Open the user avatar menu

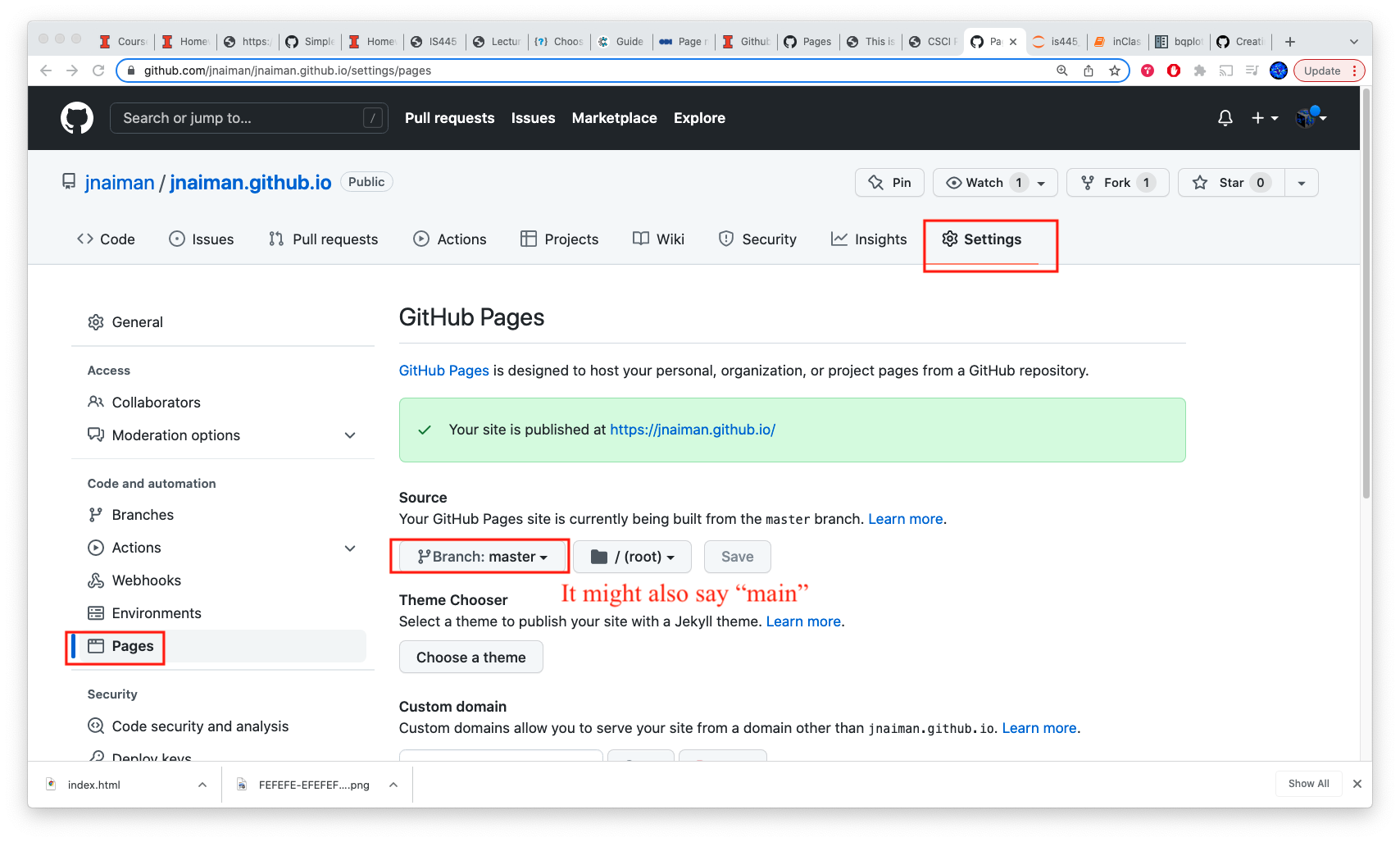coord(1311,117)
